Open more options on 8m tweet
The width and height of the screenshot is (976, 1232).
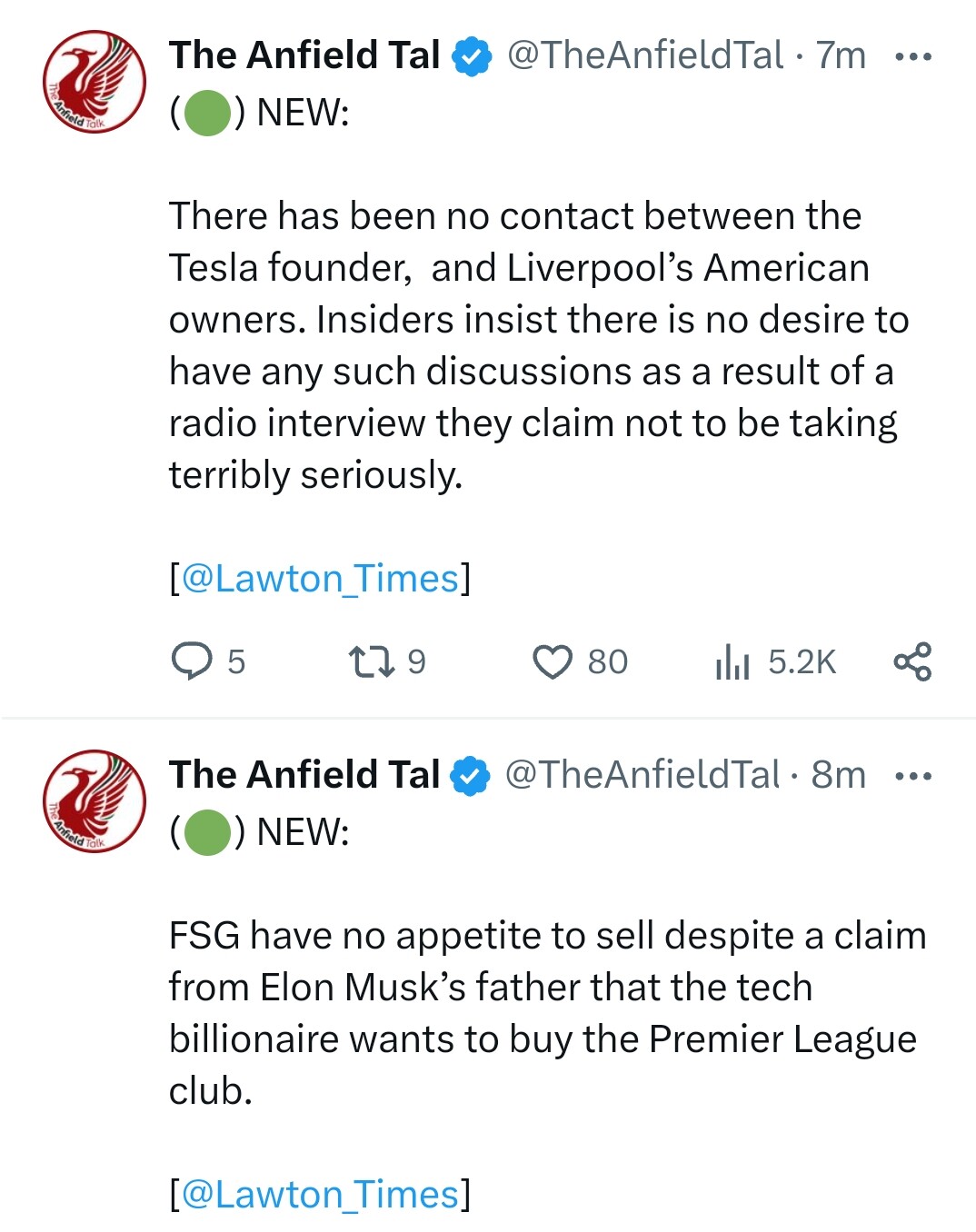[x=913, y=776]
